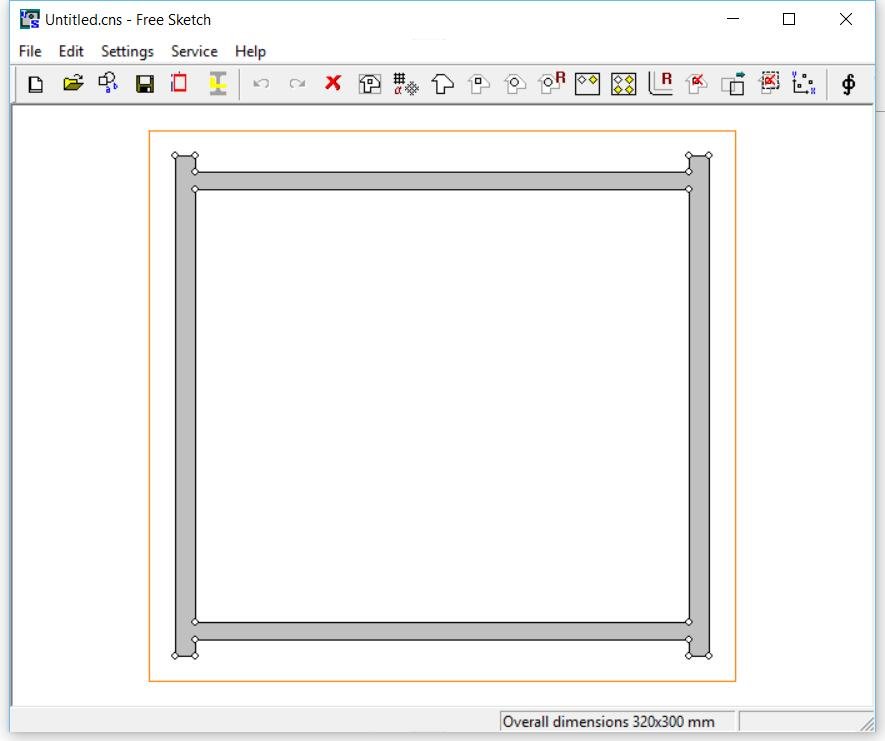This screenshot has width=885, height=741.
Task: Save the sketch with the floppy disk icon
Action: point(145,84)
